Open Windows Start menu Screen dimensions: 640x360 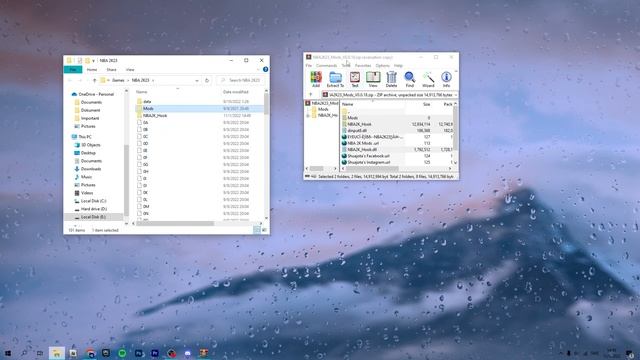7,353
